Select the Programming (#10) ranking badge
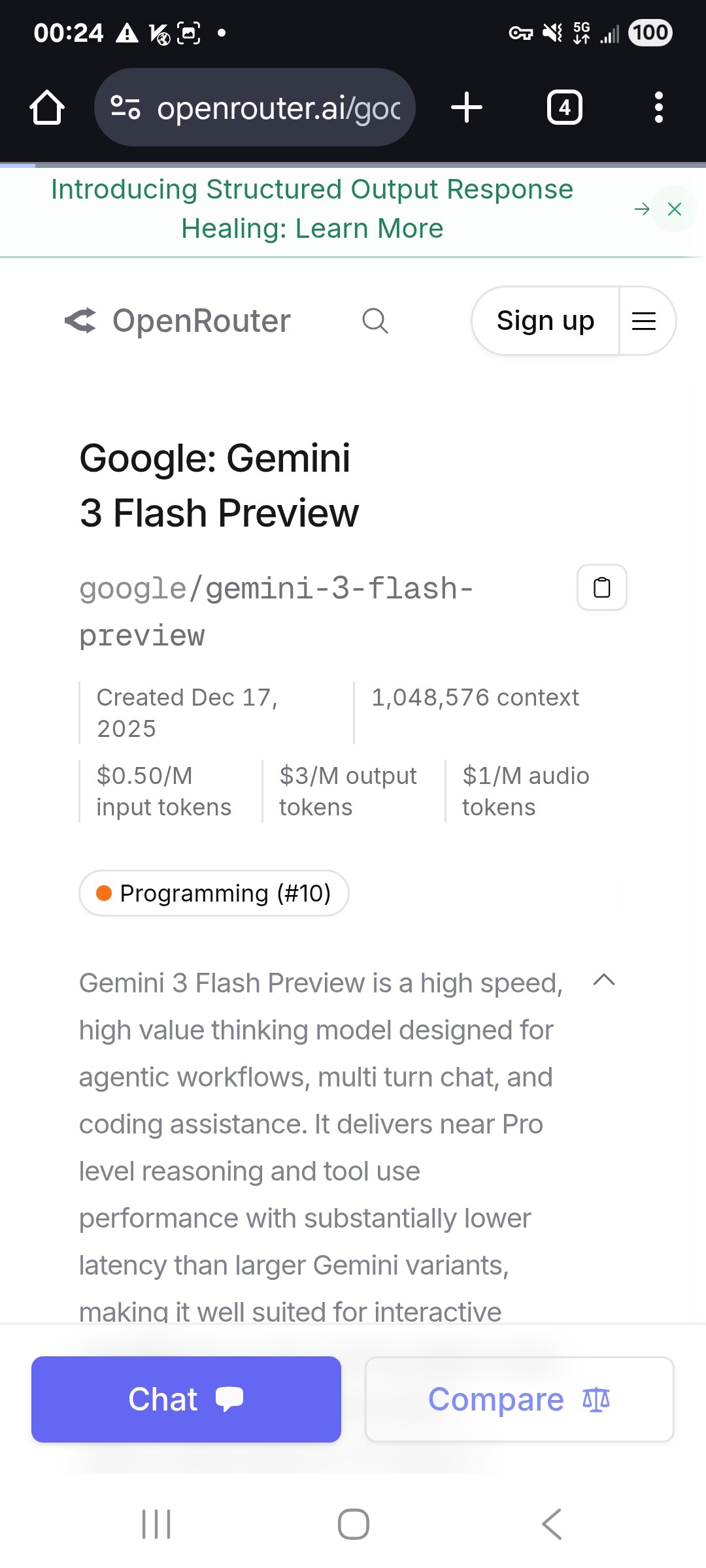706x1568 pixels. tap(214, 893)
